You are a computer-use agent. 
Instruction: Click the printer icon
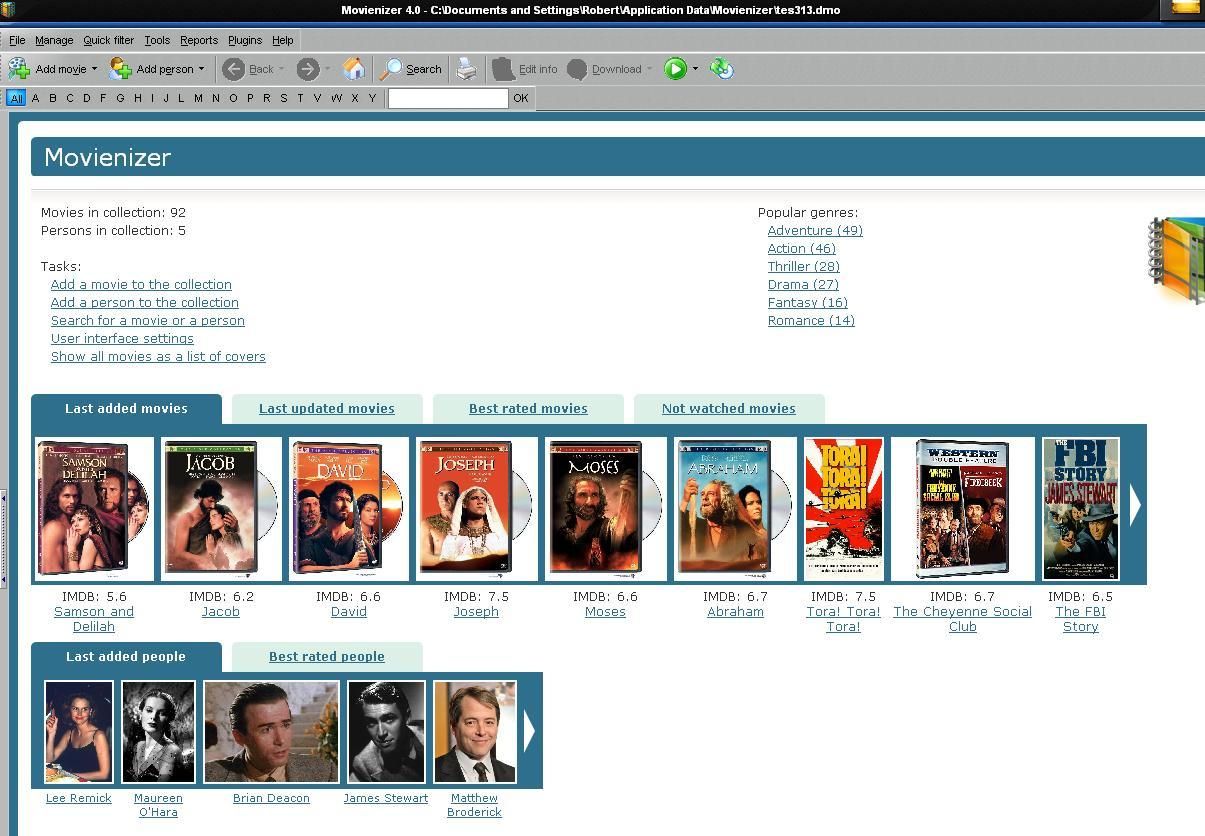(467, 69)
